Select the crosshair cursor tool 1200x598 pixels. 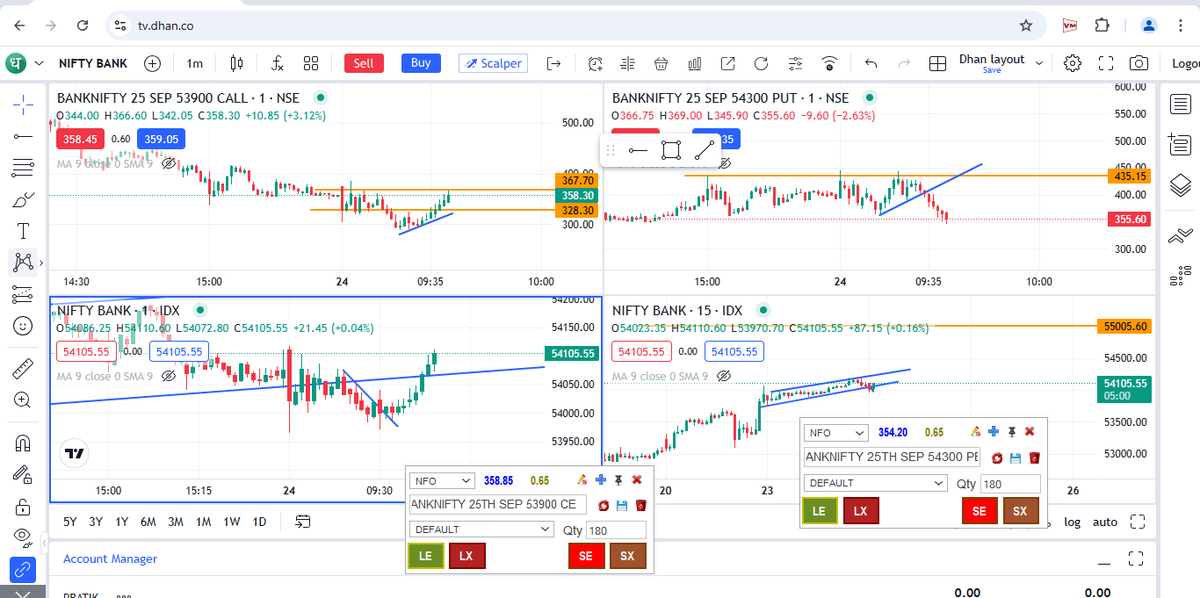coord(23,104)
